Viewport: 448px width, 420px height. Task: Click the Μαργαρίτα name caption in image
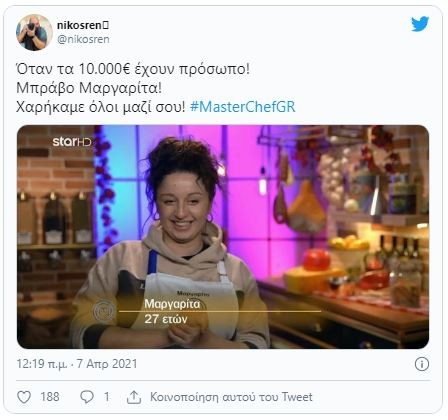(172, 304)
